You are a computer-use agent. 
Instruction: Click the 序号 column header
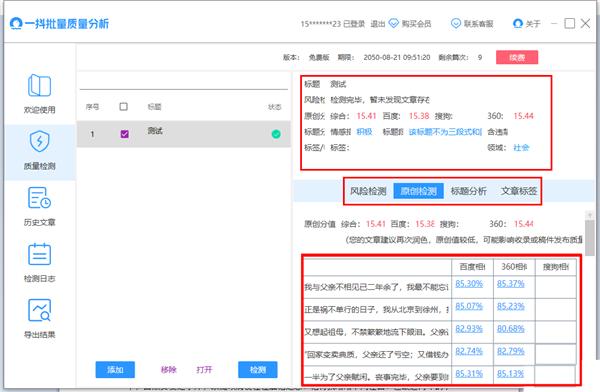click(92, 107)
